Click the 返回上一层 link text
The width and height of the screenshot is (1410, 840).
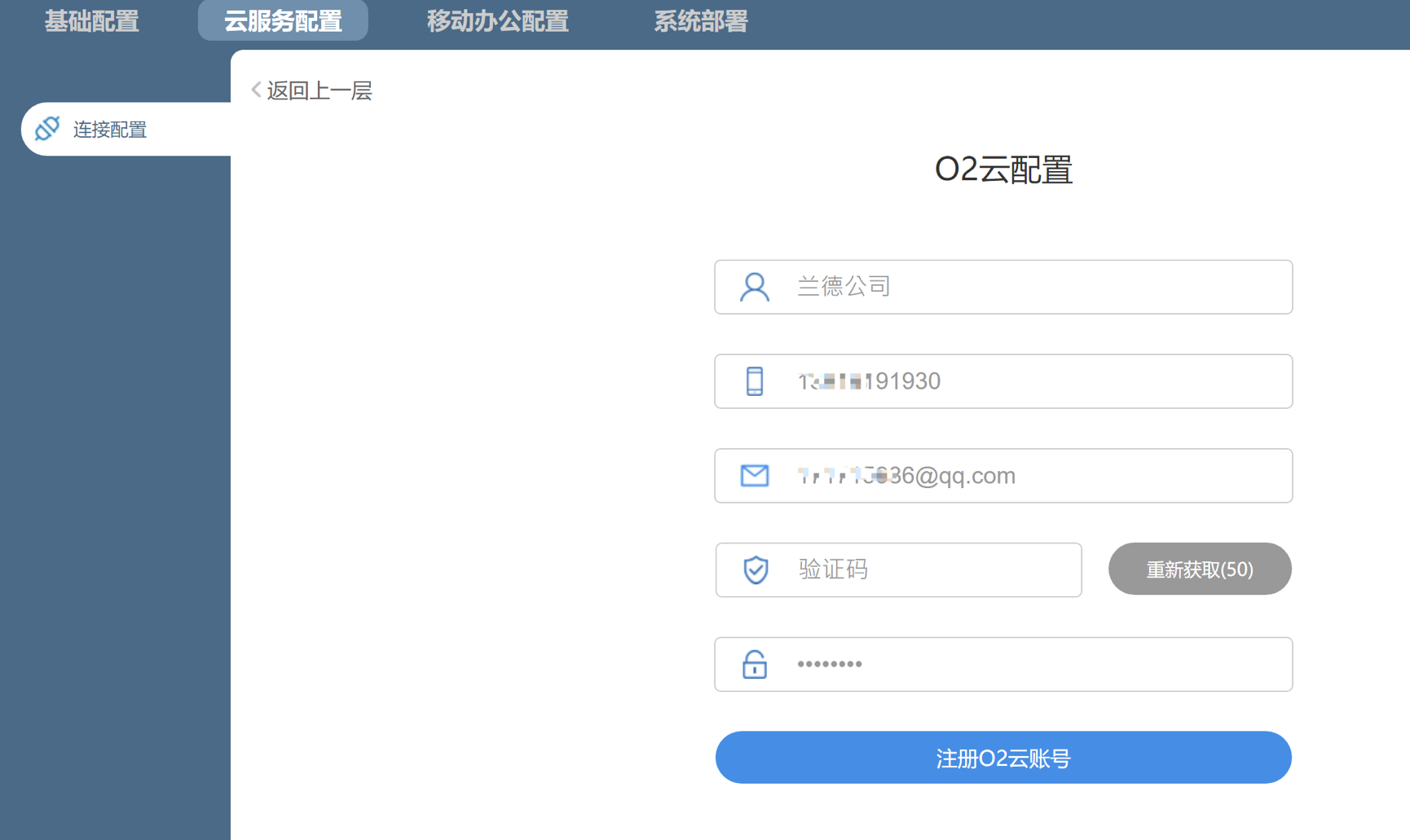[319, 90]
